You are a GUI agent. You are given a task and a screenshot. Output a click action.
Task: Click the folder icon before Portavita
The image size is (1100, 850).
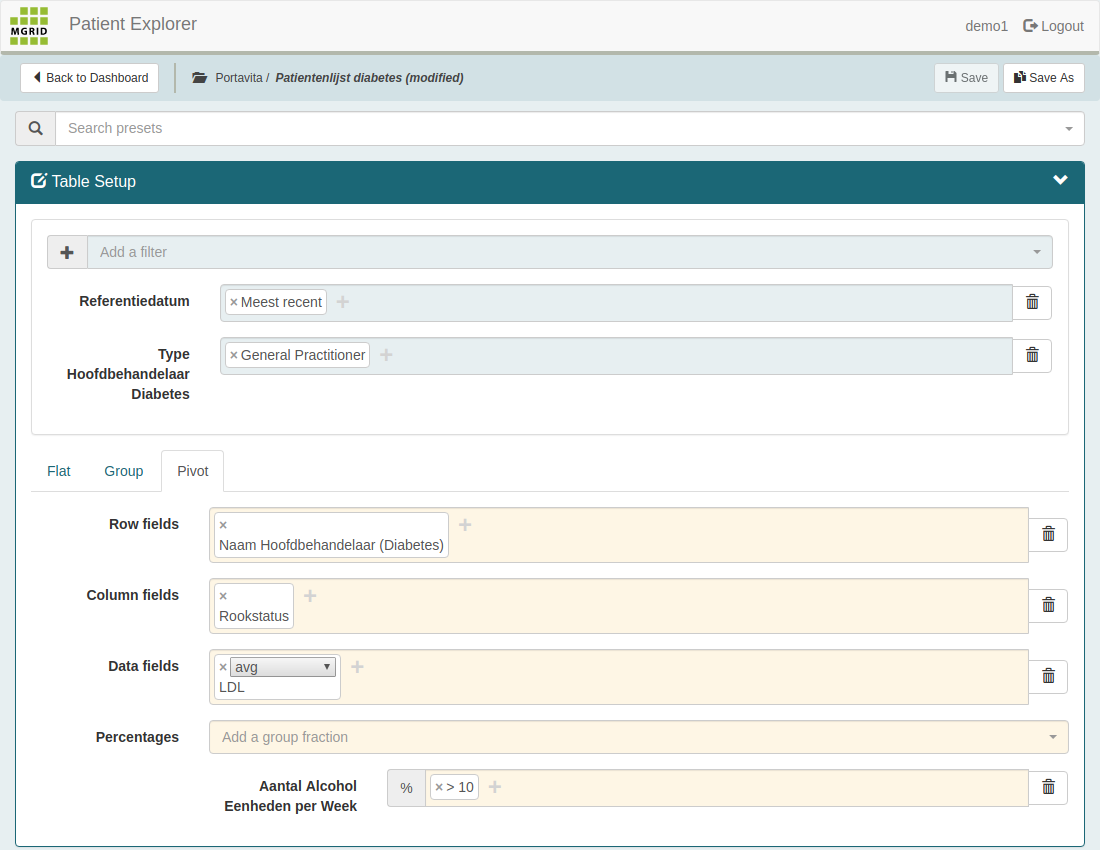[x=199, y=78]
